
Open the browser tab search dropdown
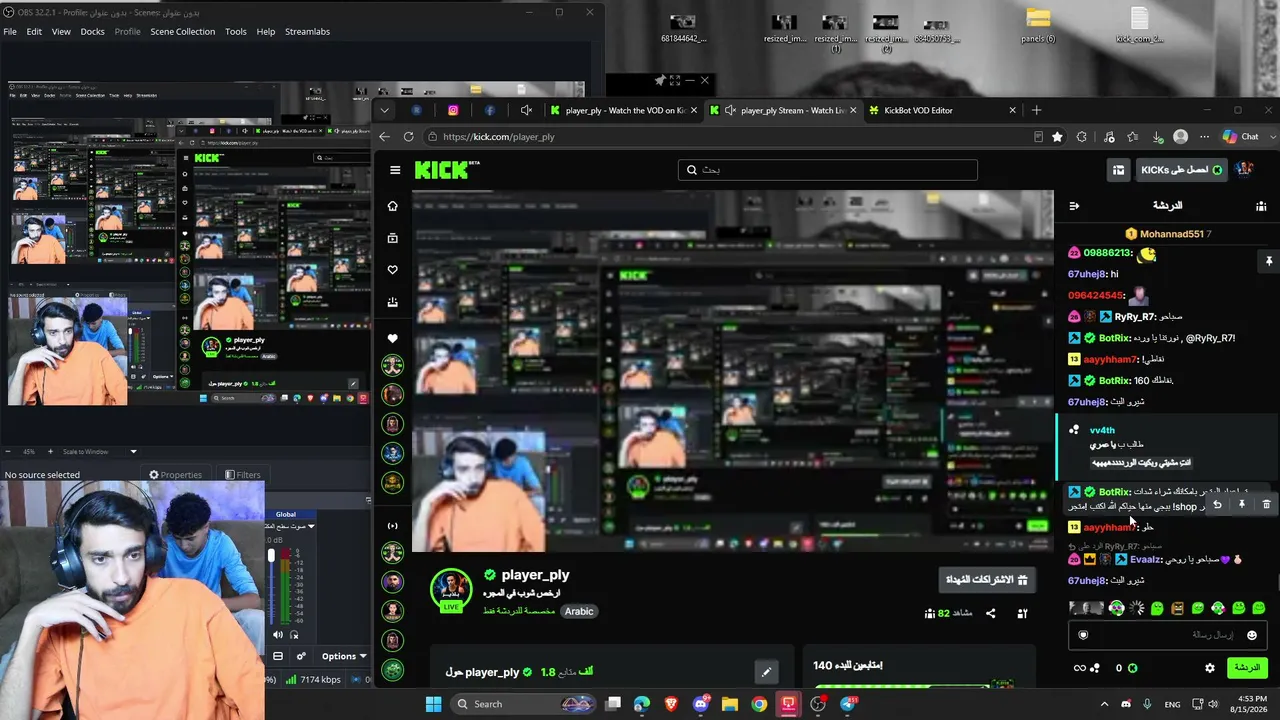pyautogui.click(x=385, y=110)
